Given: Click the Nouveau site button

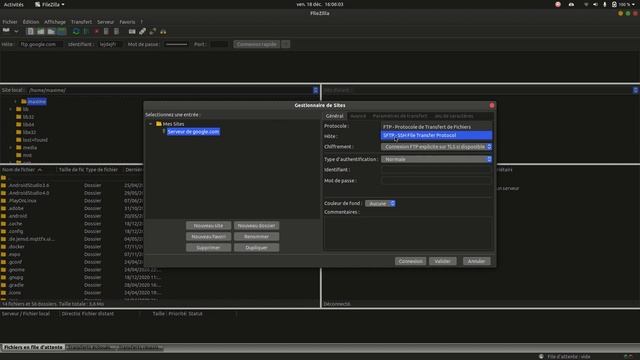Looking at the screenshot, I should coord(208,226).
